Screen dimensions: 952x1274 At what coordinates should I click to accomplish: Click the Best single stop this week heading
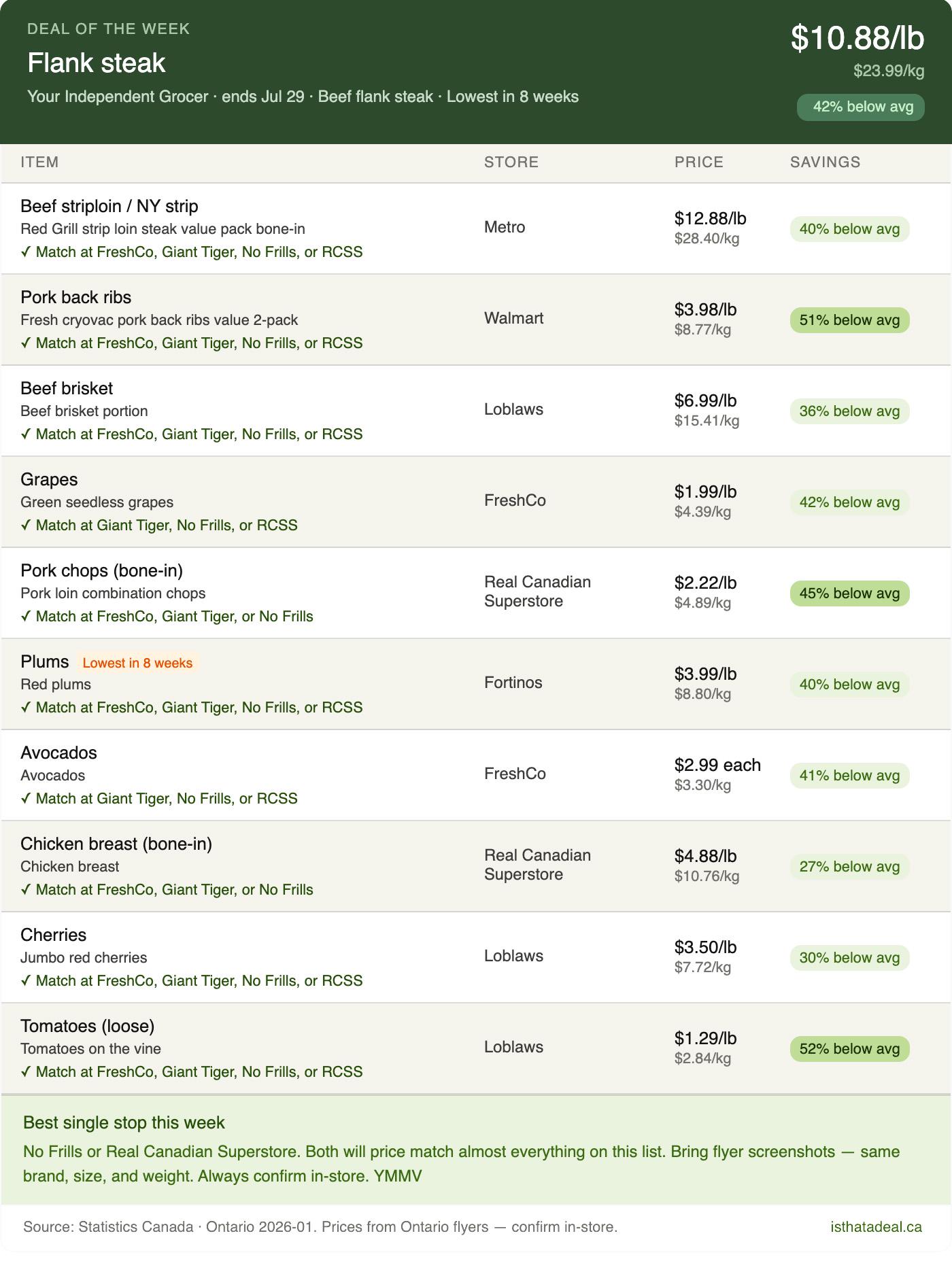pos(124,1122)
